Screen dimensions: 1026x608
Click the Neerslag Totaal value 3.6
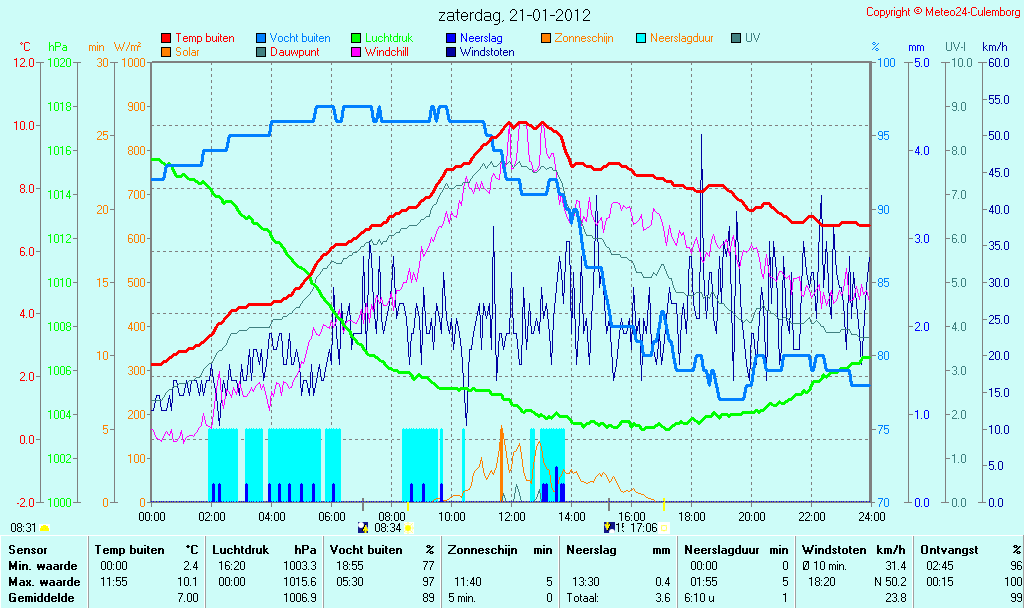[x=663, y=598]
